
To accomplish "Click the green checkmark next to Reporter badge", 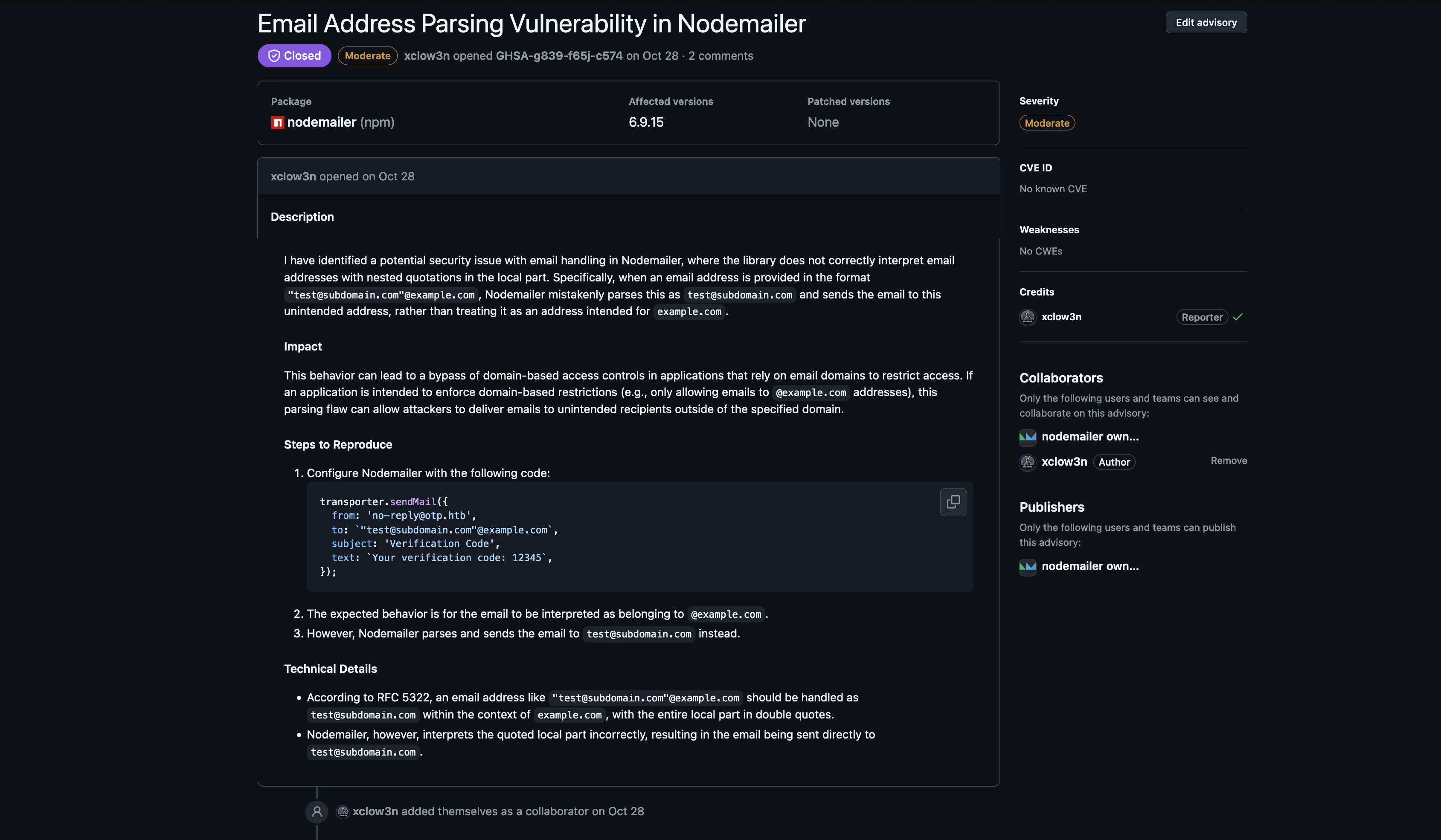I will pyautogui.click(x=1238, y=316).
